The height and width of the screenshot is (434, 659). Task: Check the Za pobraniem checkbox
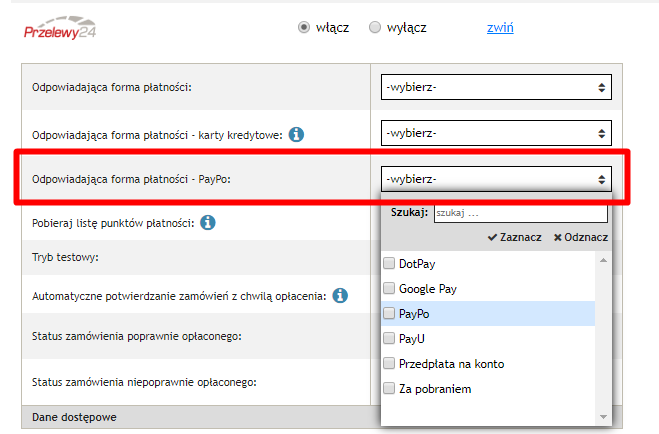click(x=389, y=389)
